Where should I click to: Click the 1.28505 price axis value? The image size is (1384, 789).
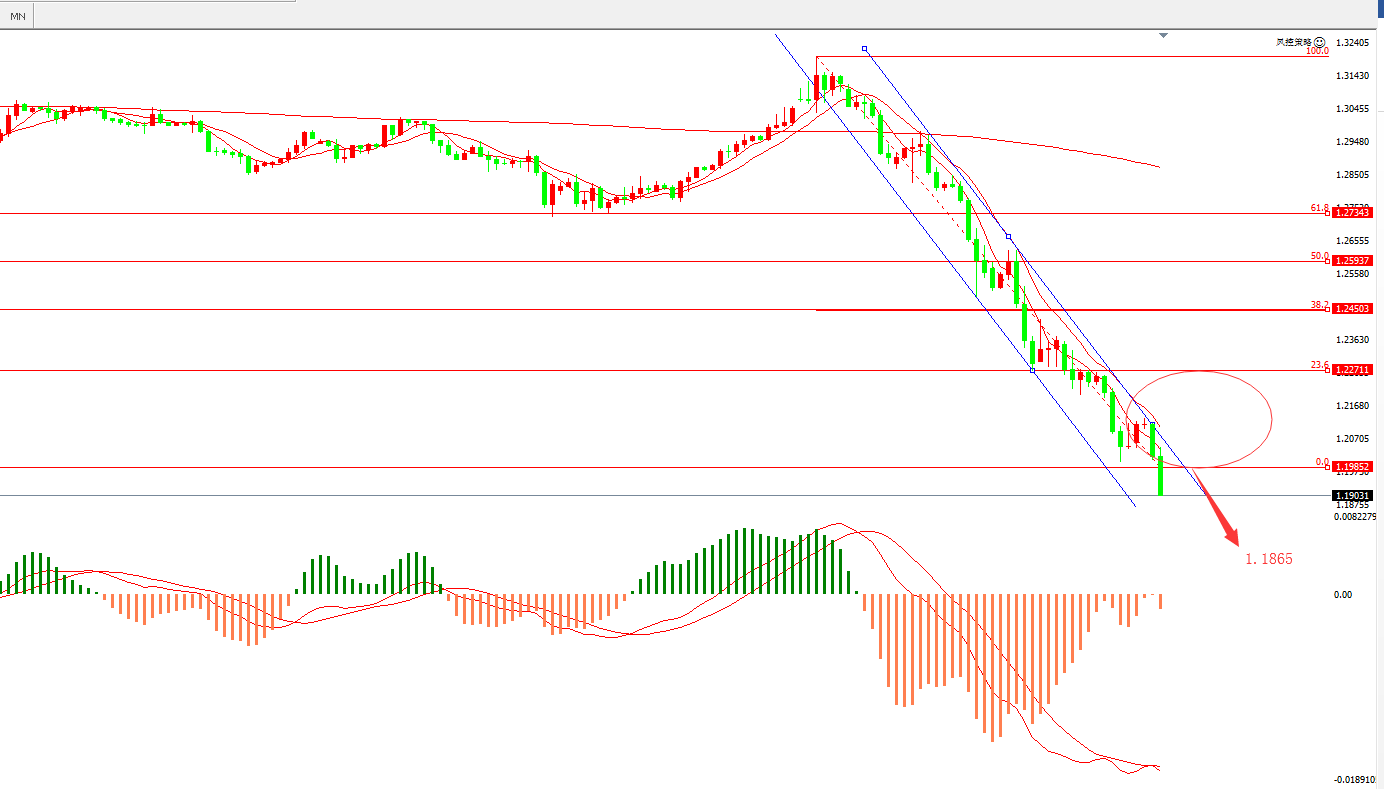(x=1354, y=175)
